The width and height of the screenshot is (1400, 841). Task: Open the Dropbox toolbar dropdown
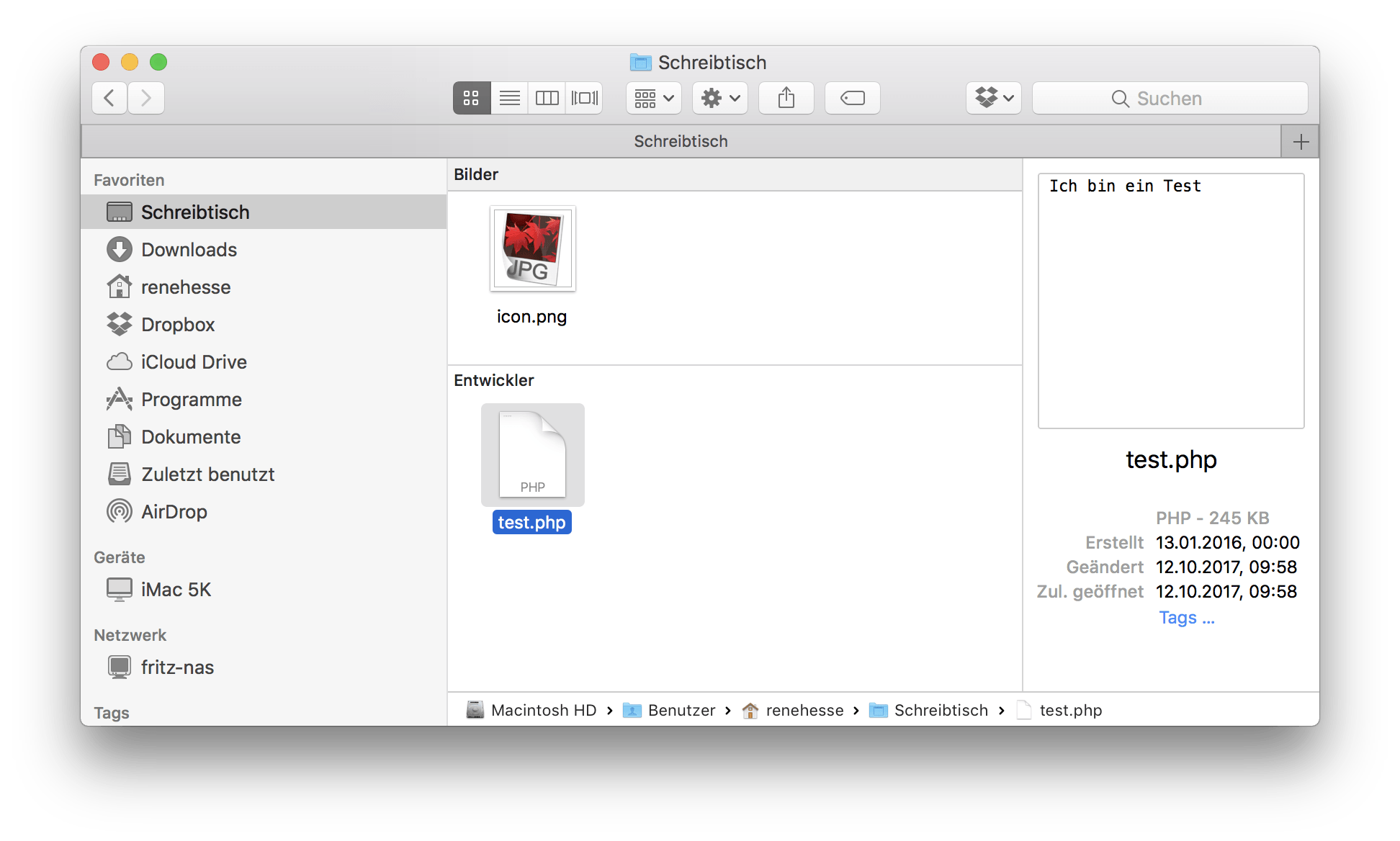994,98
